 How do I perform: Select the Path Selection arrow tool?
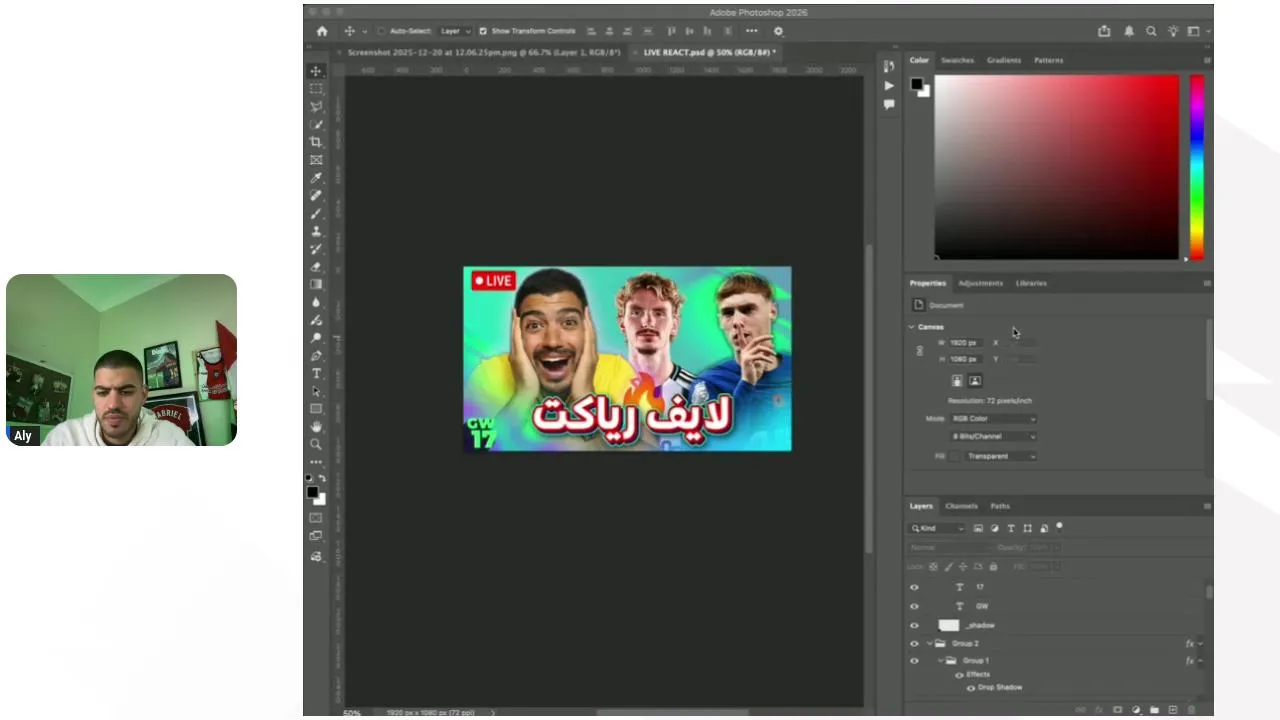click(x=316, y=391)
